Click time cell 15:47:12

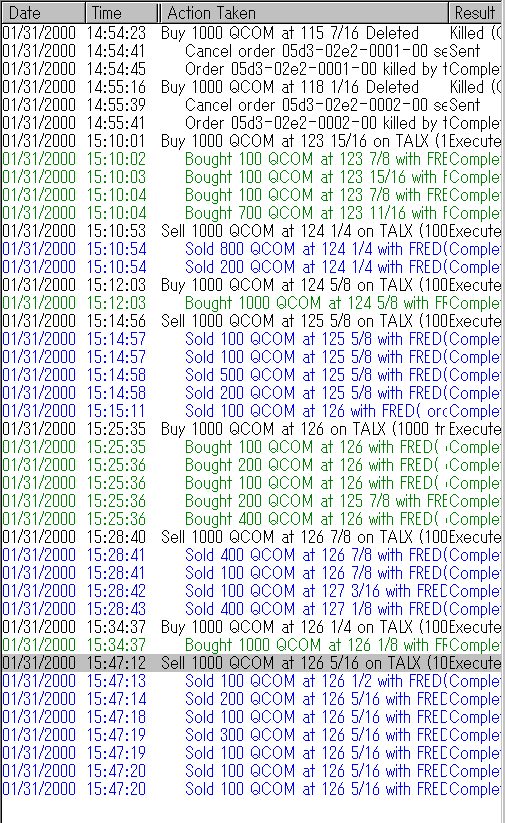116,663
